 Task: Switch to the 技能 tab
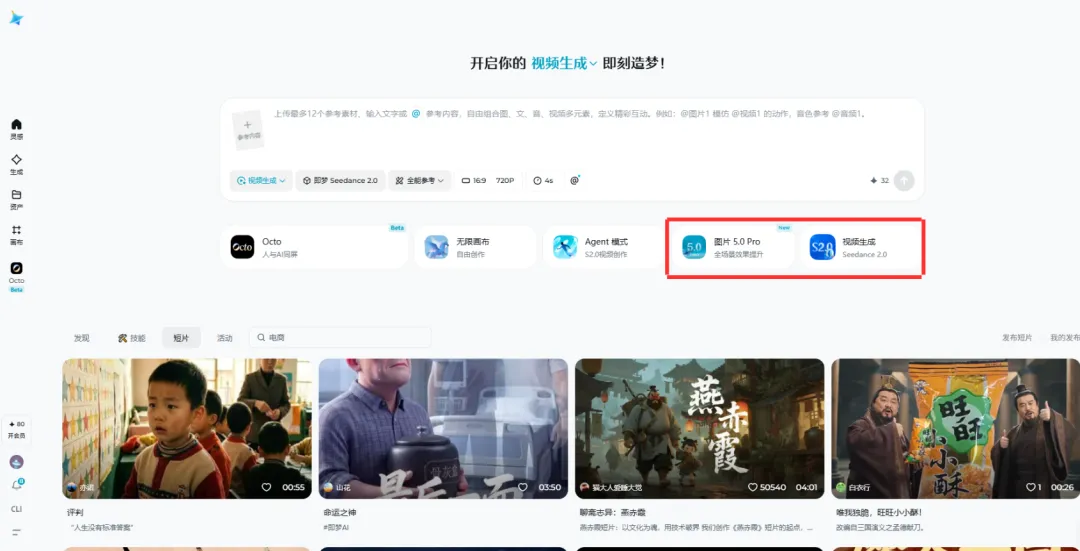click(132, 338)
